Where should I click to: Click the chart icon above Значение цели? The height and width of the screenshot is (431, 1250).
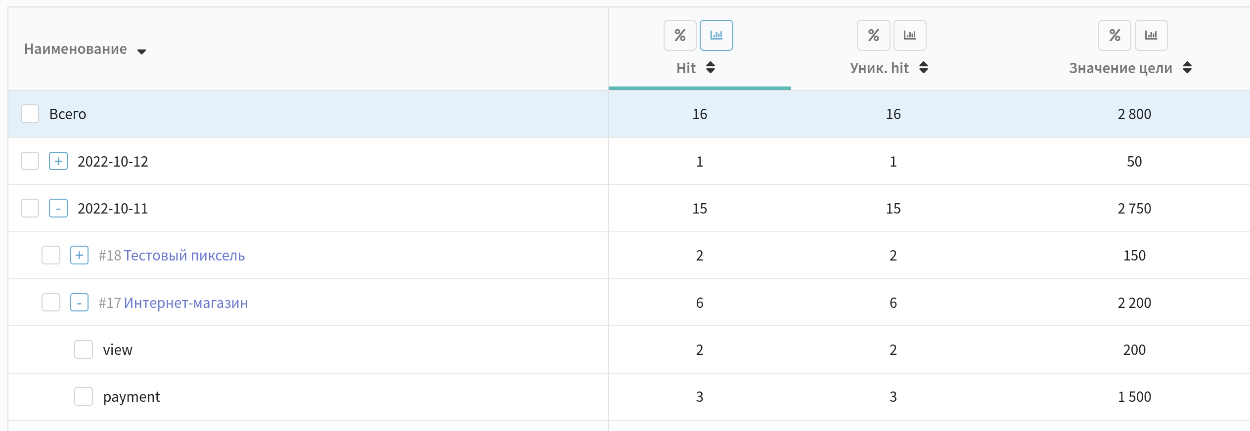(x=1151, y=35)
